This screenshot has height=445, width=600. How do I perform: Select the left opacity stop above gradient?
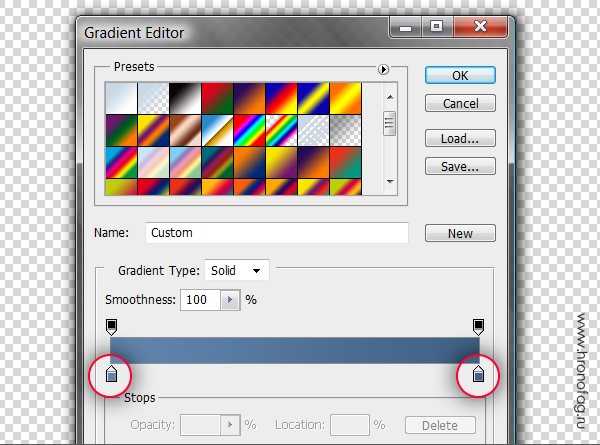click(111, 327)
